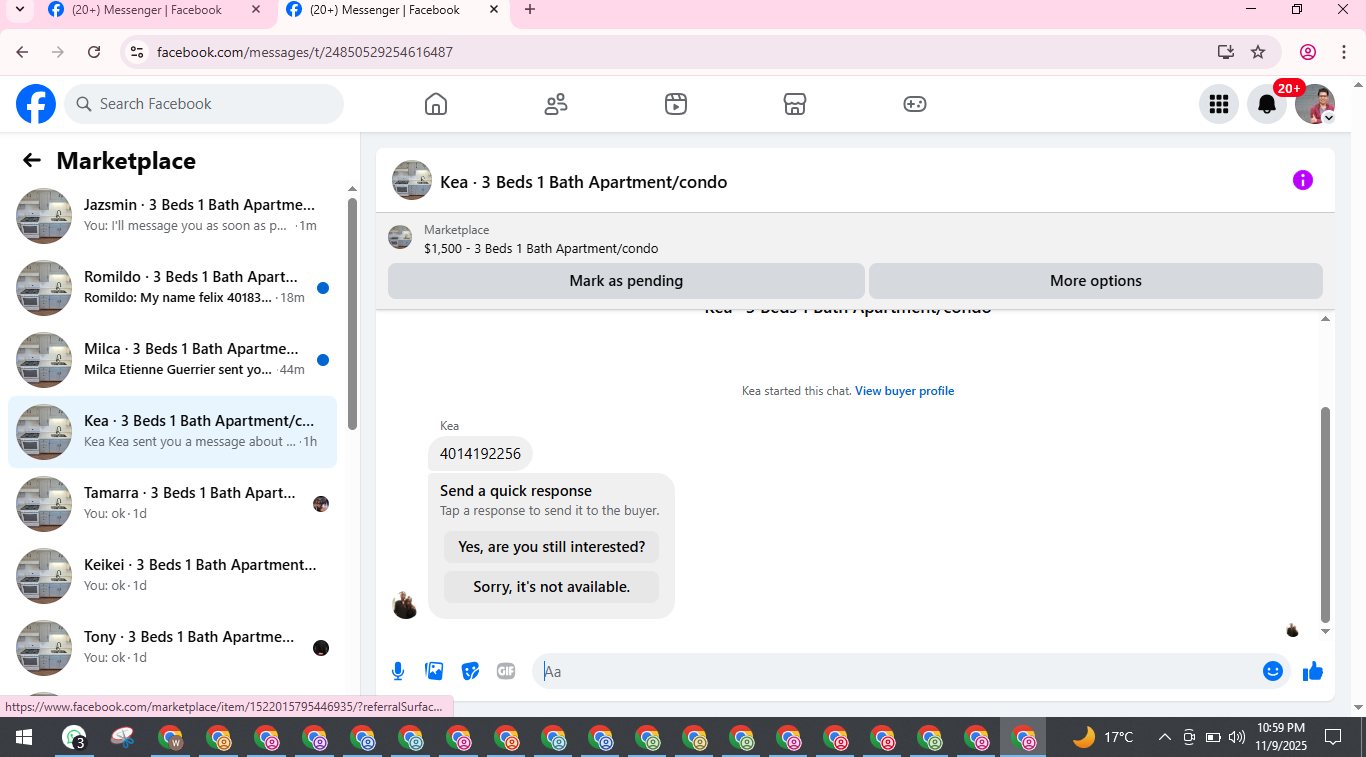Show hidden system tray icons
This screenshot has width=1366, height=757.
(x=1164, y=738)
